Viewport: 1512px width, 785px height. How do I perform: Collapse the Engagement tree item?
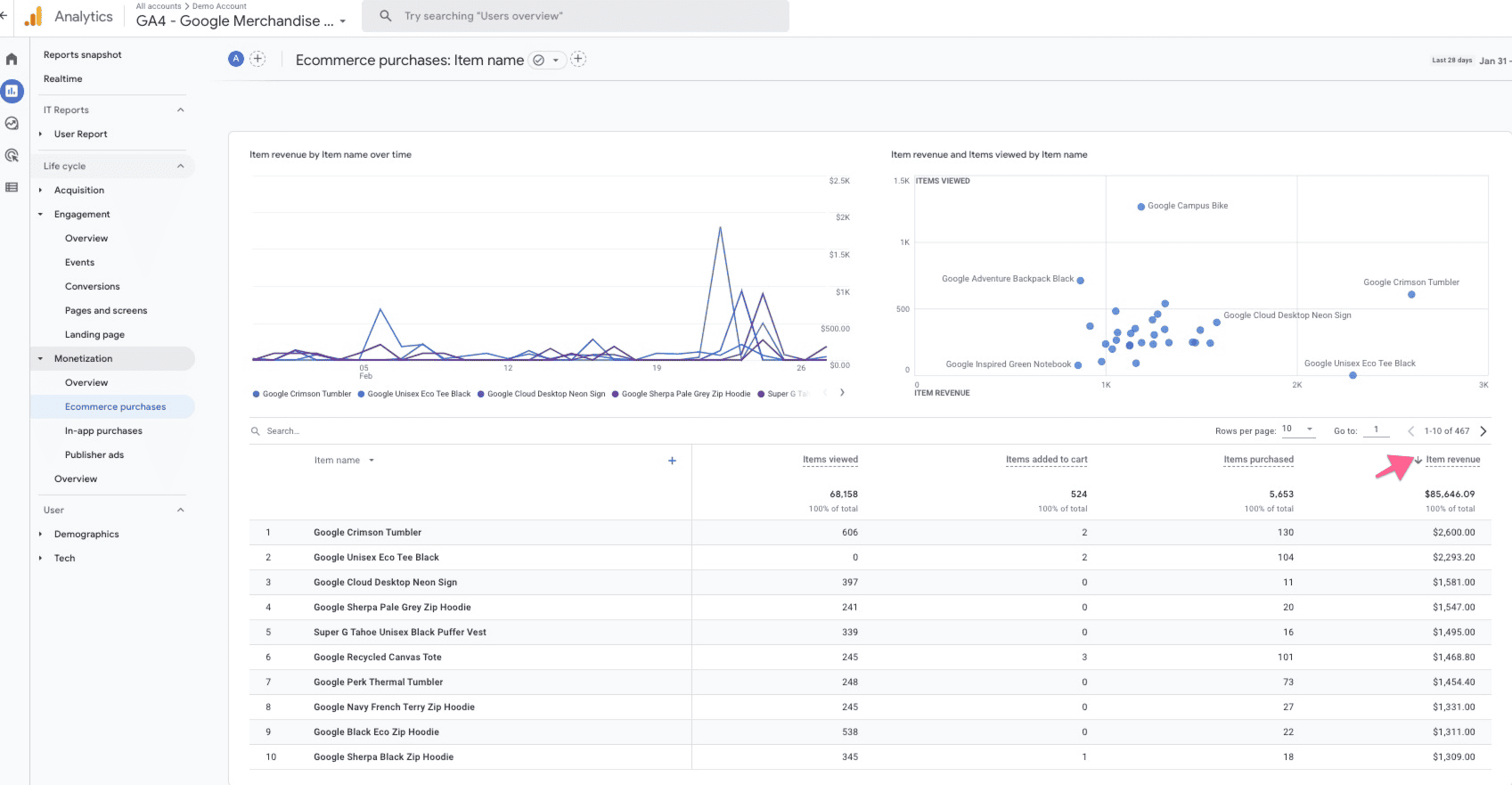point(40,214)
